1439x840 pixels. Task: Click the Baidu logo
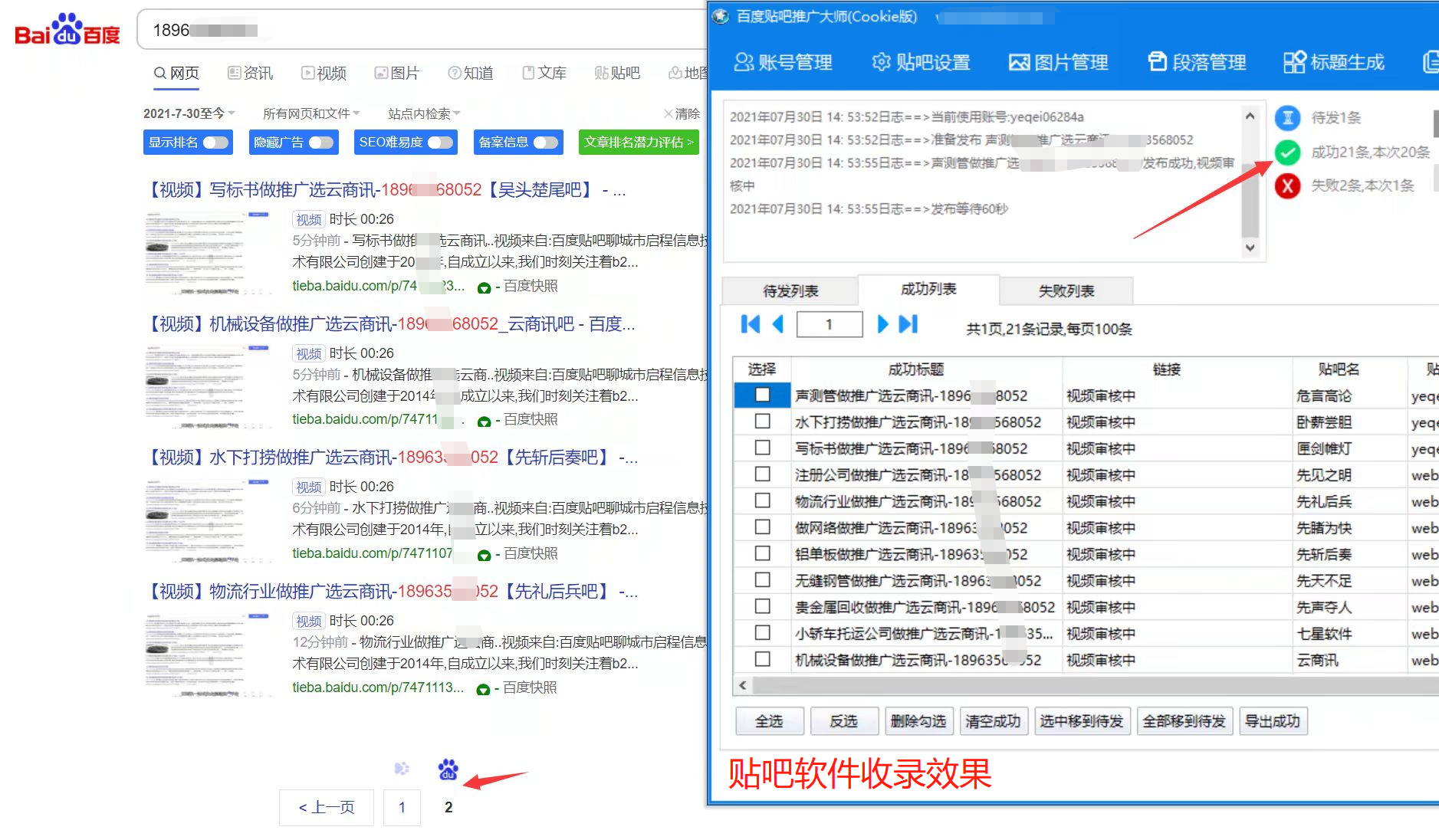(67, 30)
